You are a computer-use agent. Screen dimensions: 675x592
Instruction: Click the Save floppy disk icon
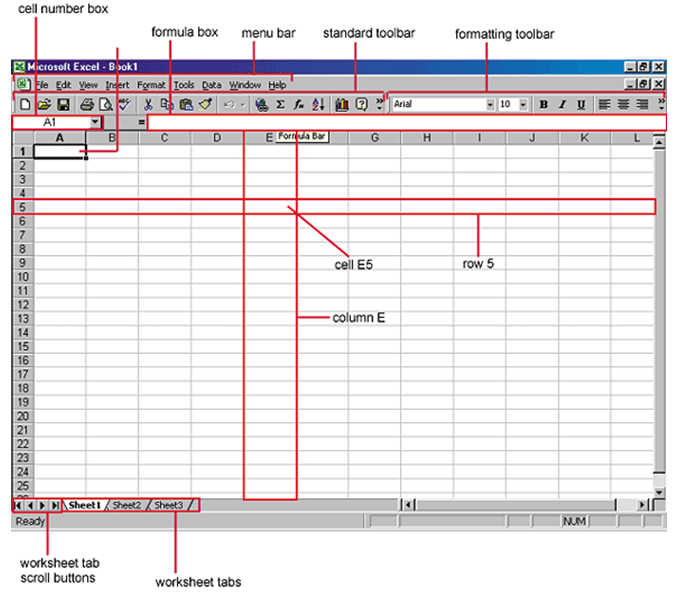pos(63,104)
